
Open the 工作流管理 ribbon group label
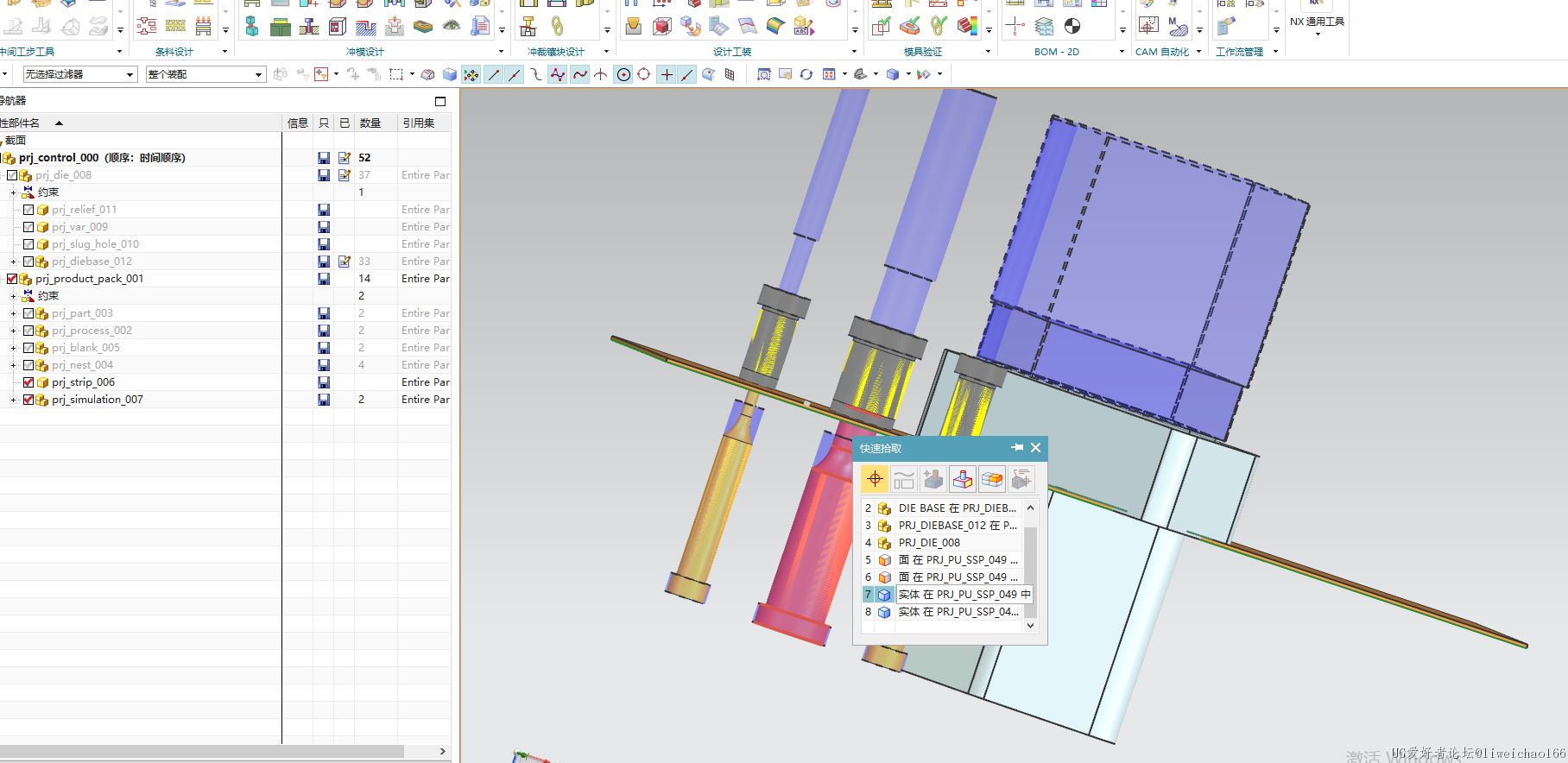[1240, 52]
